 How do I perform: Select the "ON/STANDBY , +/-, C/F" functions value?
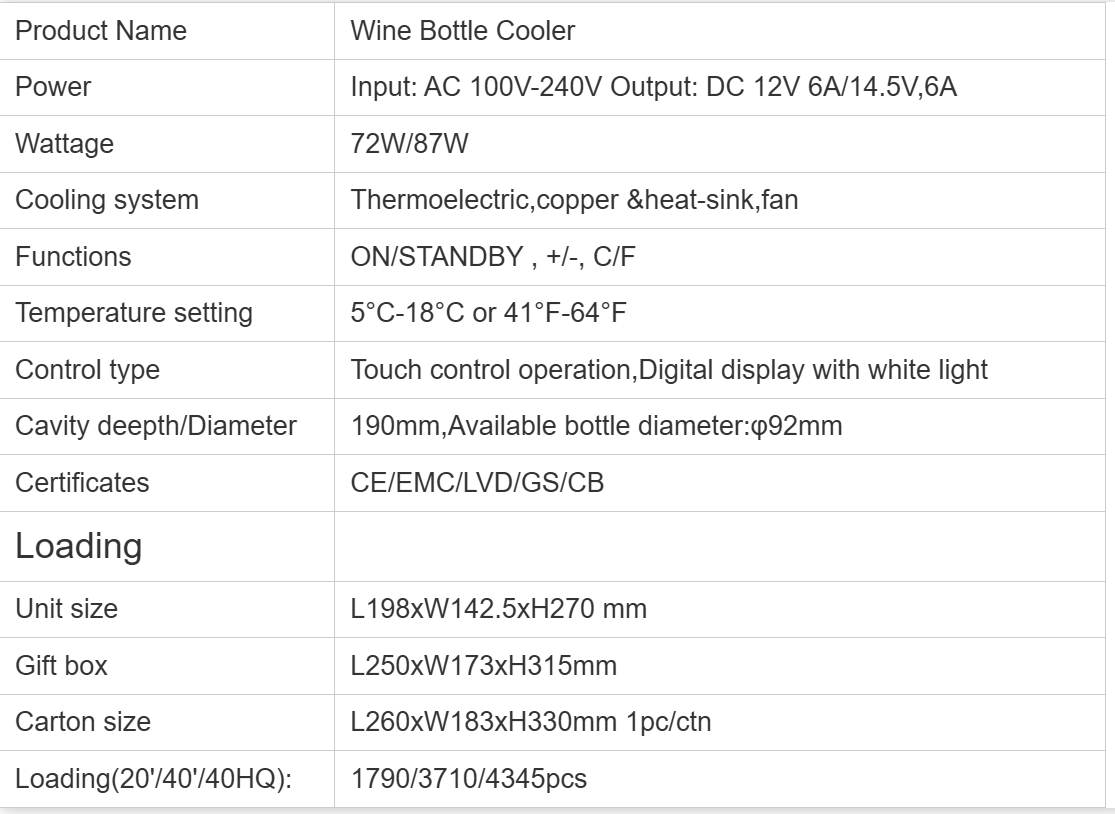click(x=493, y=257)
